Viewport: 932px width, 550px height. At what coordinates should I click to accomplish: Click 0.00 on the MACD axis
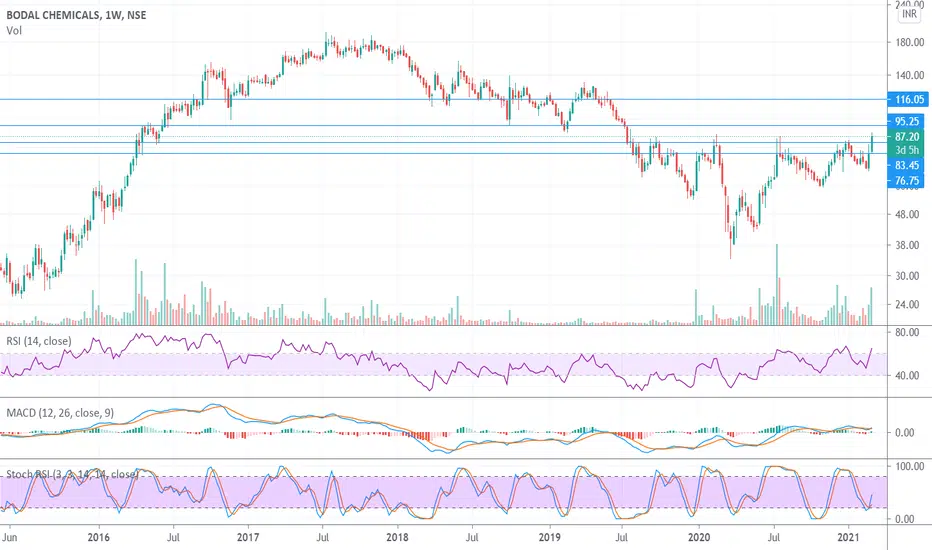pyautogui.click(x=905, y=433)
